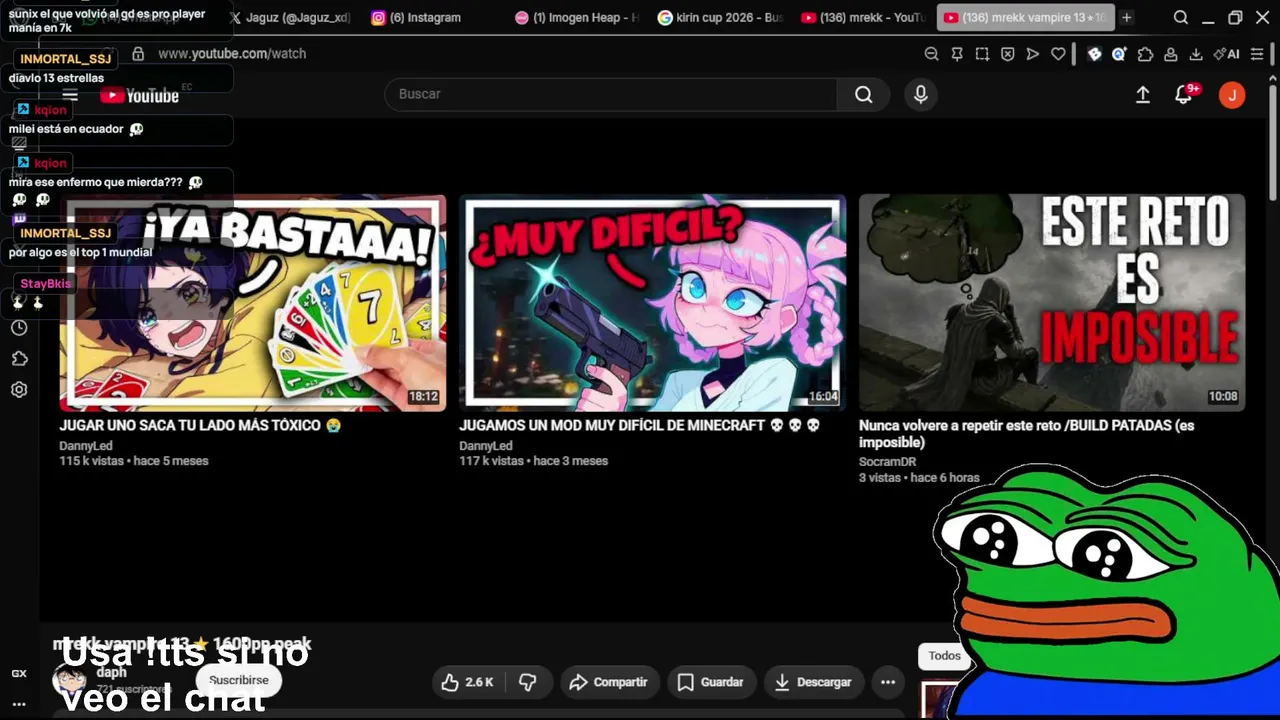Open the Easy Setup sliders icon

click(1257, 54)
